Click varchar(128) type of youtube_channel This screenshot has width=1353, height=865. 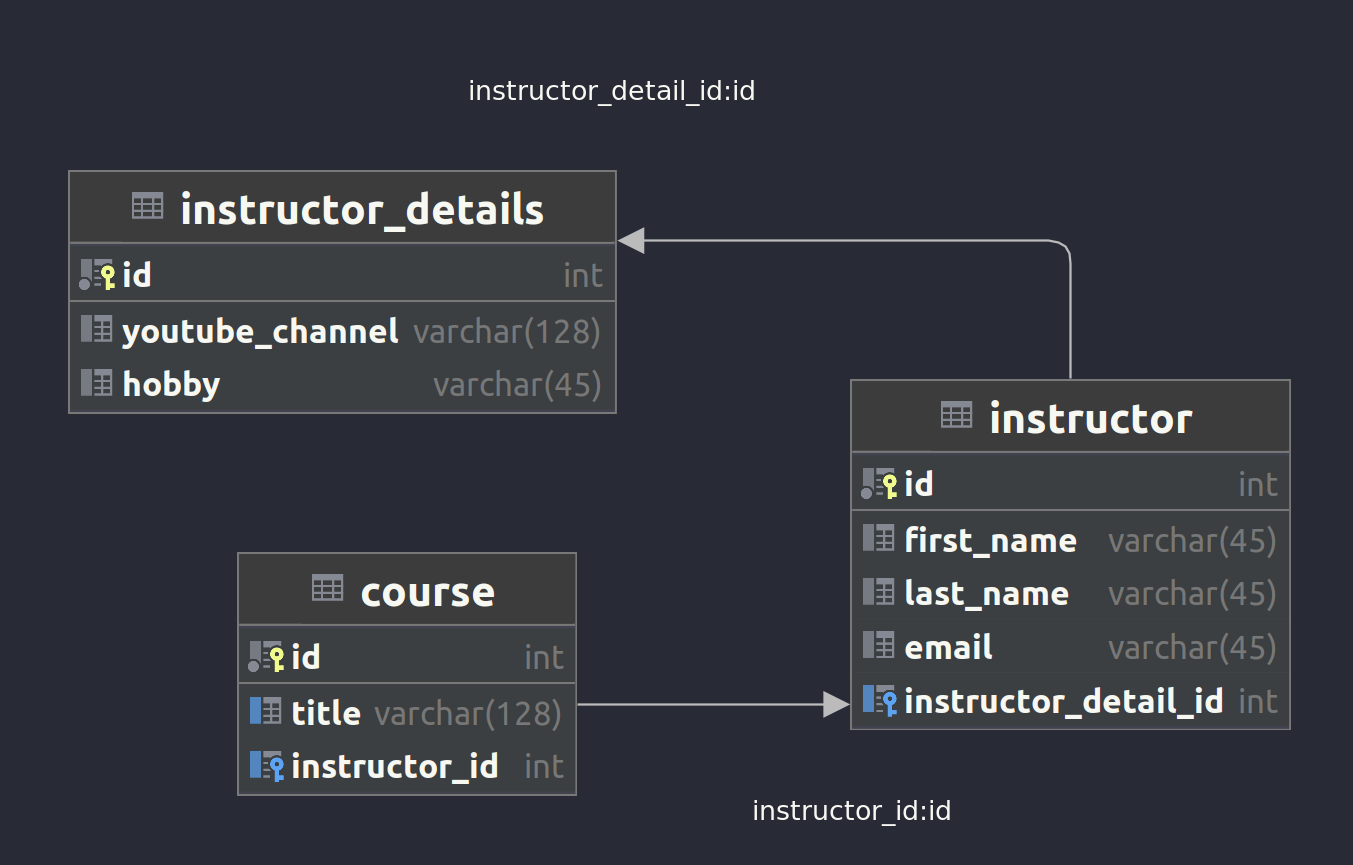coord(507,332)
